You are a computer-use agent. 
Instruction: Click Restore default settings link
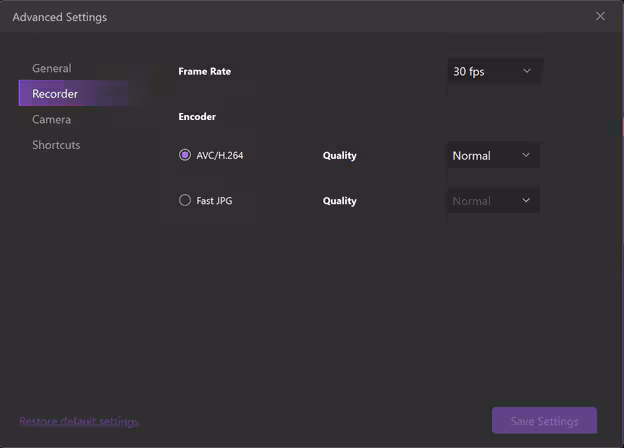pos(79,421)
